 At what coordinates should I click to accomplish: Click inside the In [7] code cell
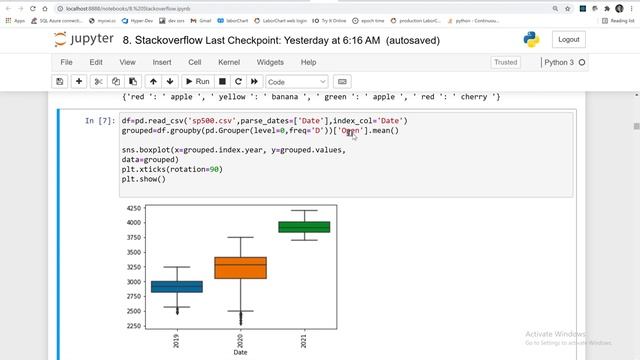pyautogui.click(x=346, y=154)
